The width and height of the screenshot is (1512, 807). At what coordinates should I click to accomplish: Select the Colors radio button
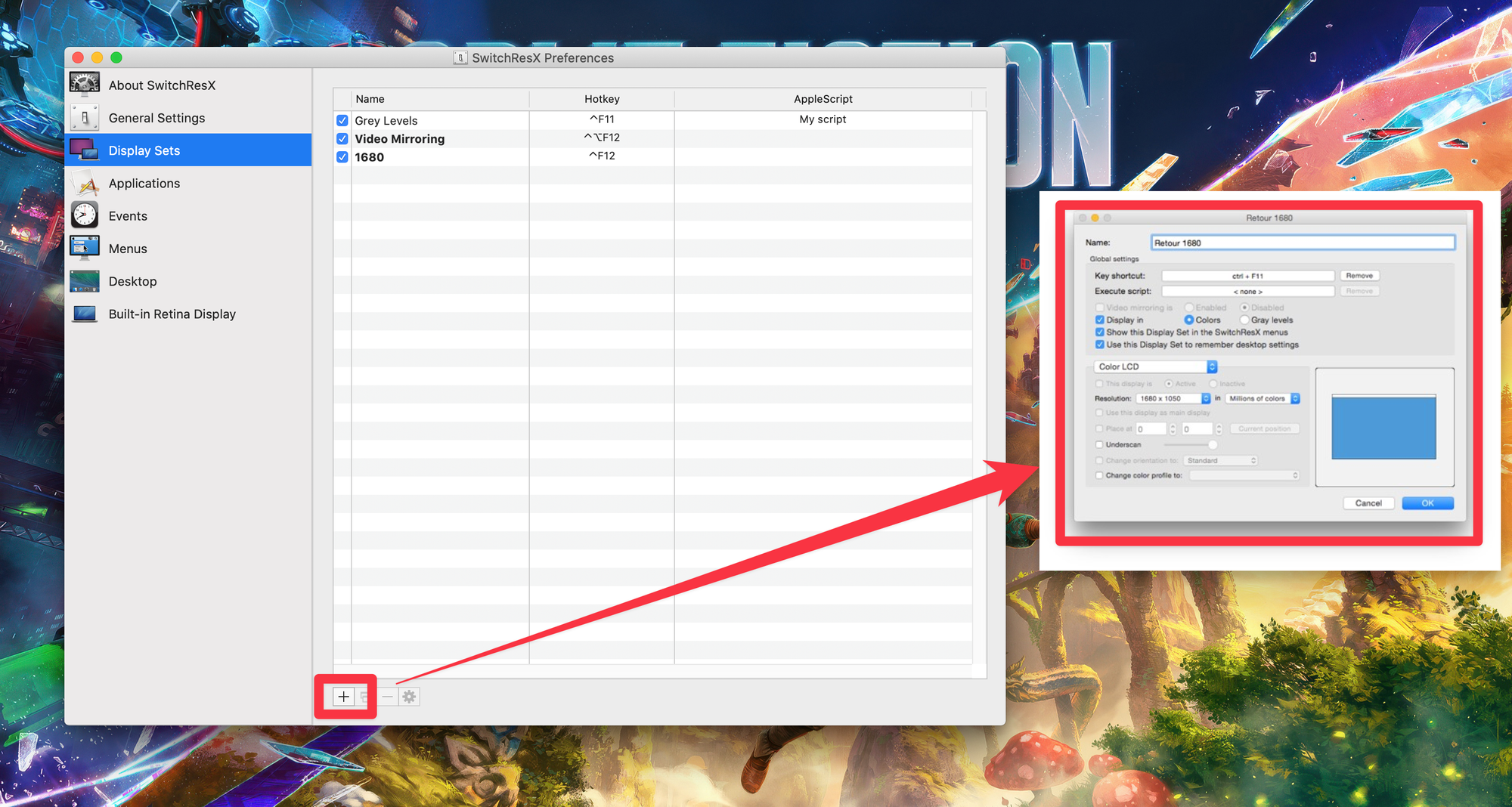[1188, 320]
